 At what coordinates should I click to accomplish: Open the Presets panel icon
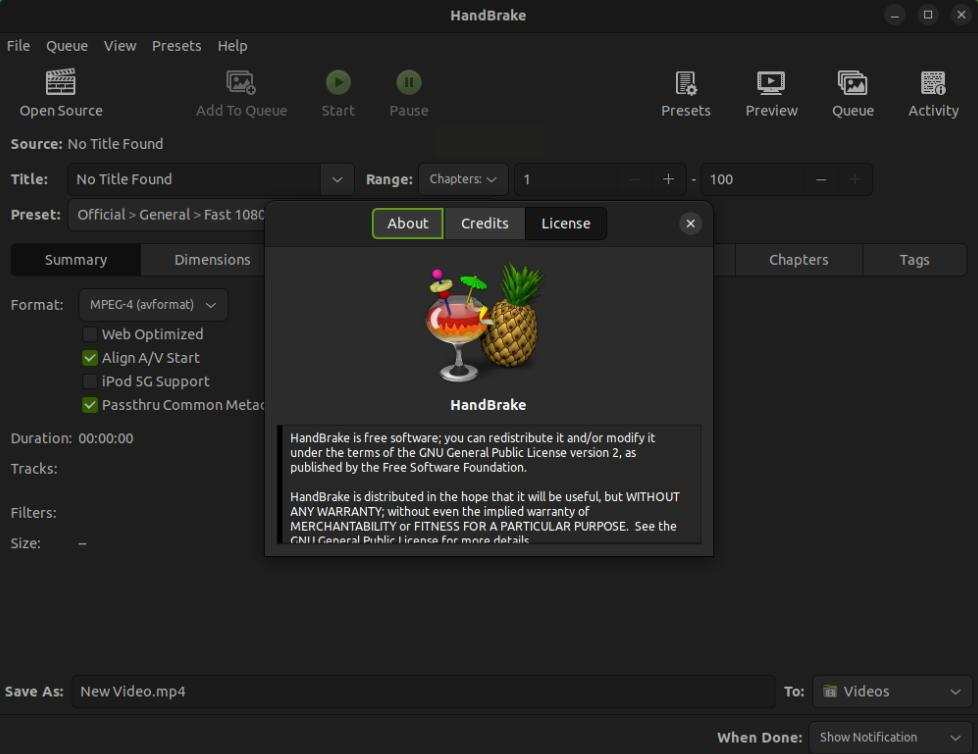pos(685,82)
